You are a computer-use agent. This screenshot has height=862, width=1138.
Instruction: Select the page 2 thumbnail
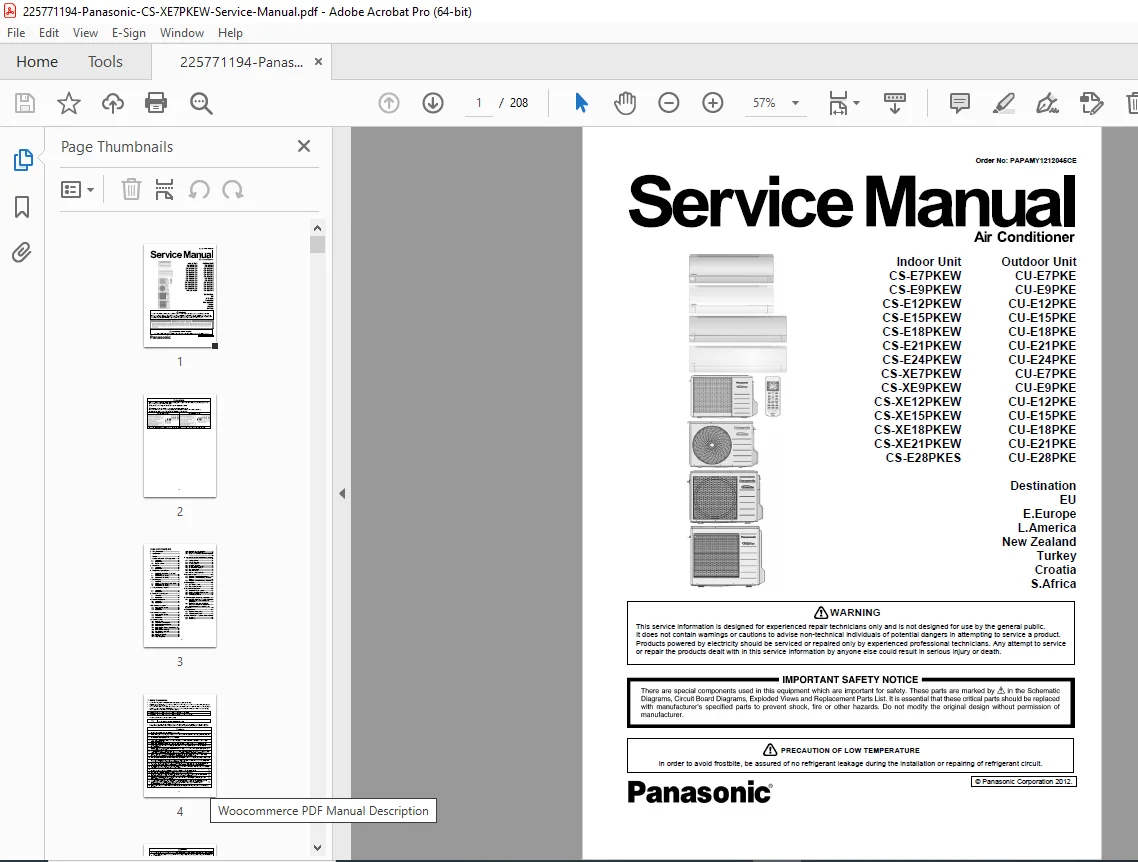180,446
